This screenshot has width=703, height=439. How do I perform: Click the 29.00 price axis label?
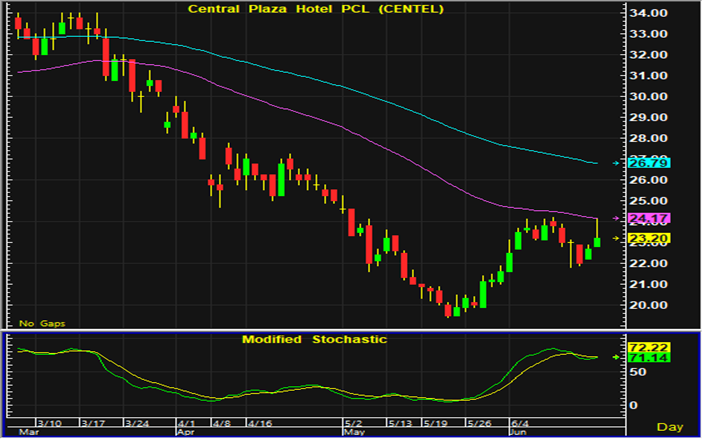coord(648,117)
